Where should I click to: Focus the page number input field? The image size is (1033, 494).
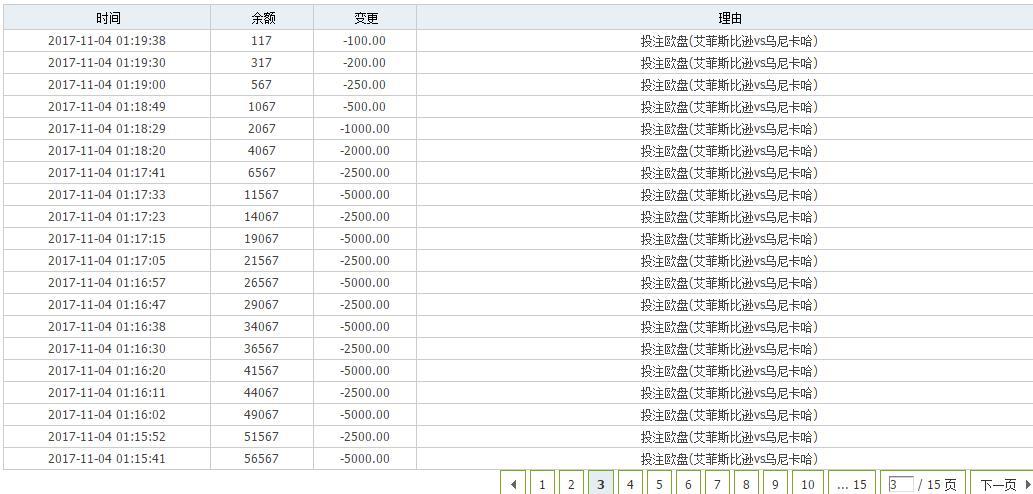point(901,485)
